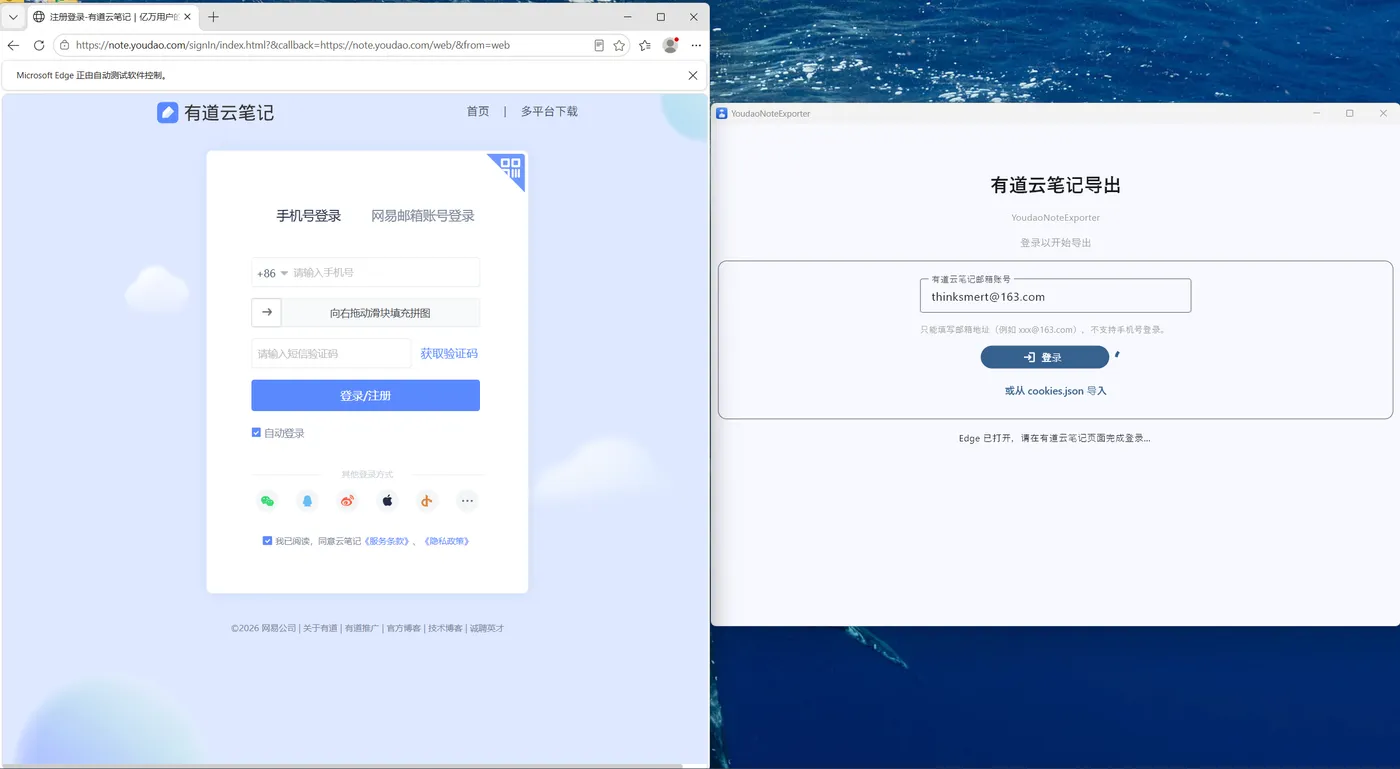The height and width of the screenshot is (769, 1400).
Task: Click the 有道云笔记邮箱账号 email field
Action: coord(1055,296)
